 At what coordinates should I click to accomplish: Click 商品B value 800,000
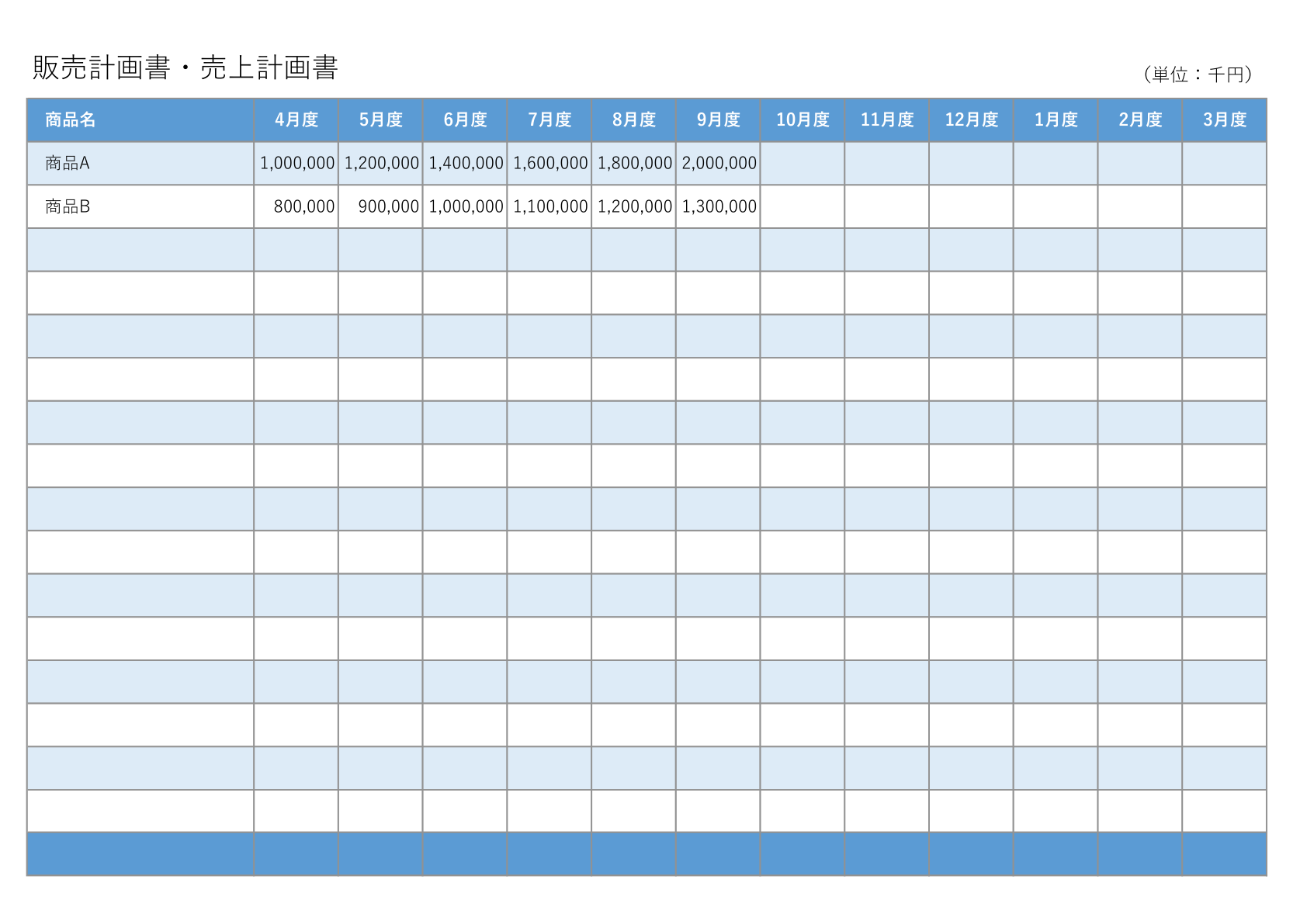point(304,206)
